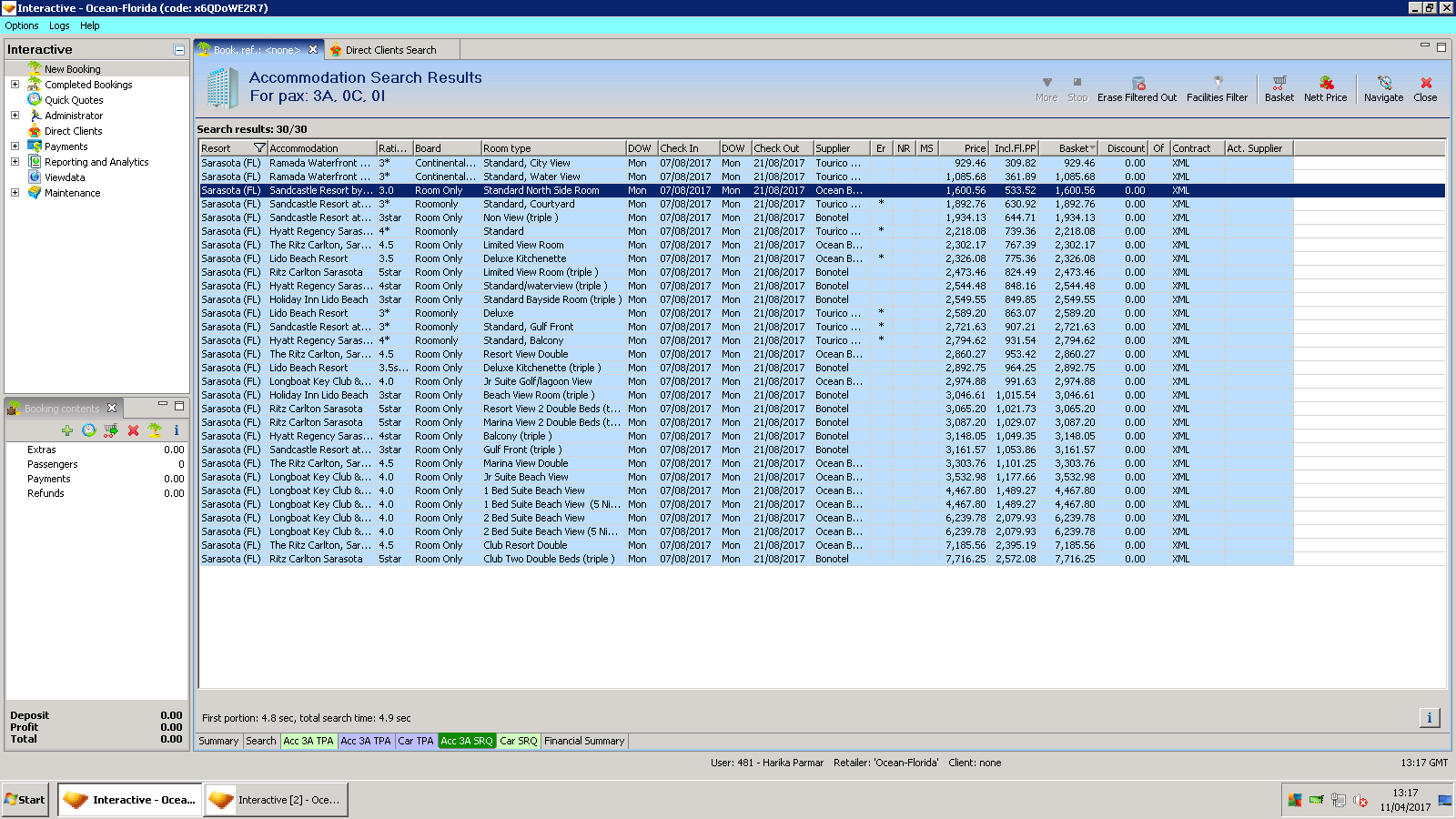Click the blue info button at bottom right

pos(1429,718)
